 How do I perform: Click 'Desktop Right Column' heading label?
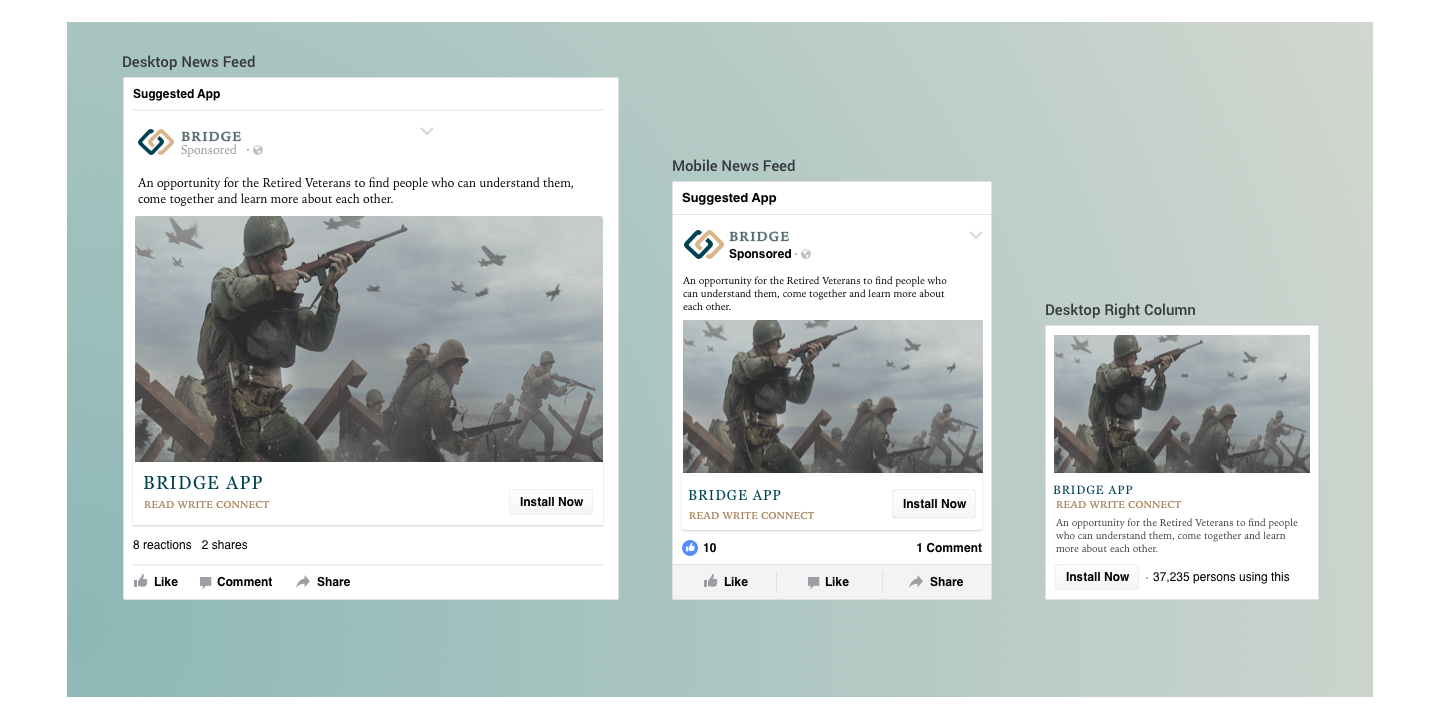click(1120, 310)
